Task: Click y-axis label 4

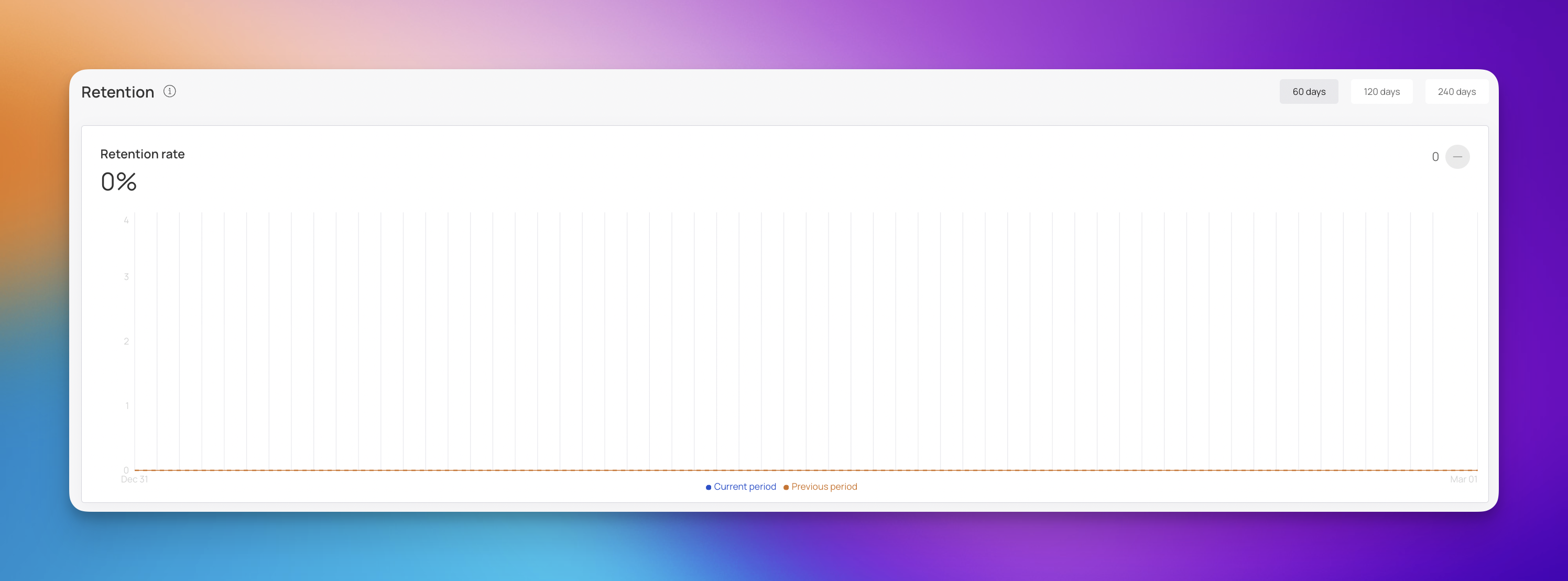Action: pyautogui.click(x=126, y=220)
